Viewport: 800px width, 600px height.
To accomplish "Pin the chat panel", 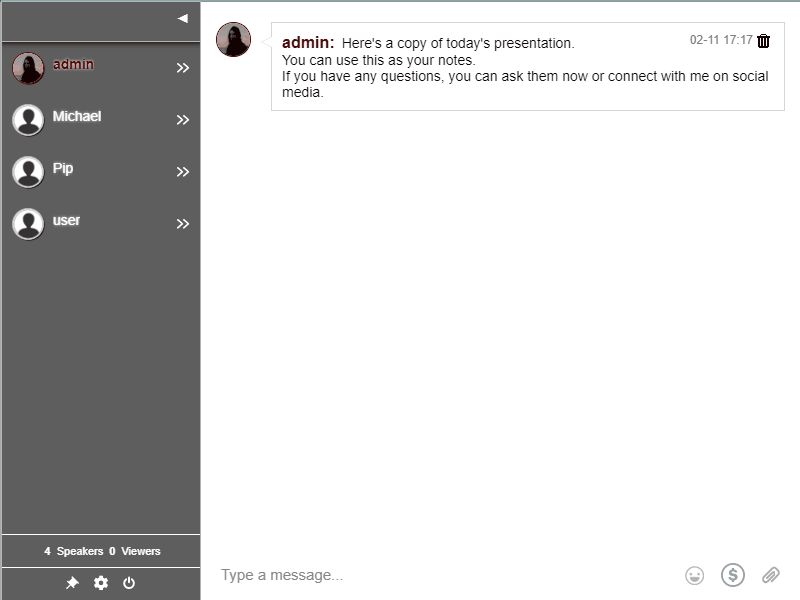I will click(x=72, y=583).
